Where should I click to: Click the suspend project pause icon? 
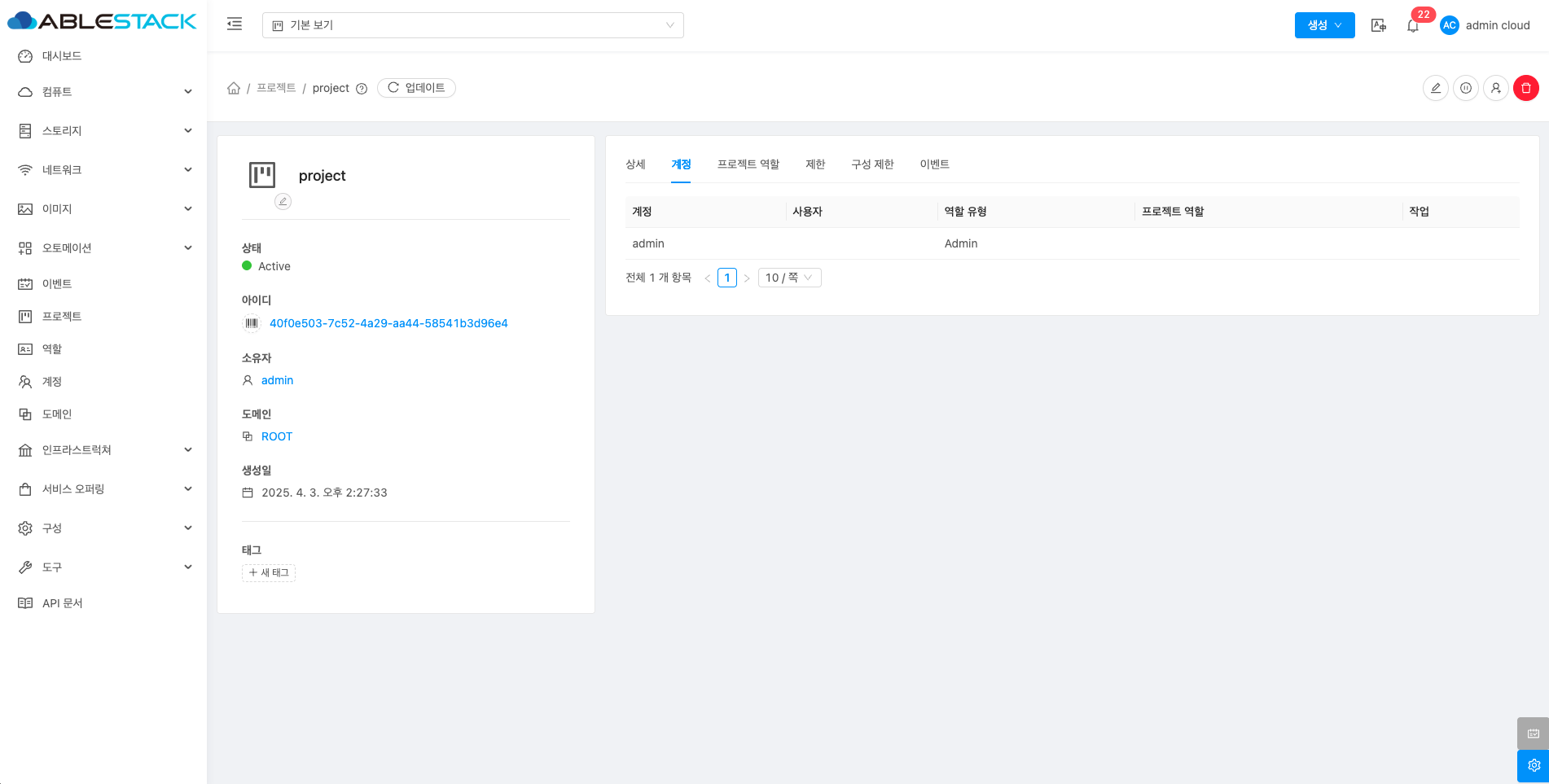1465,88
